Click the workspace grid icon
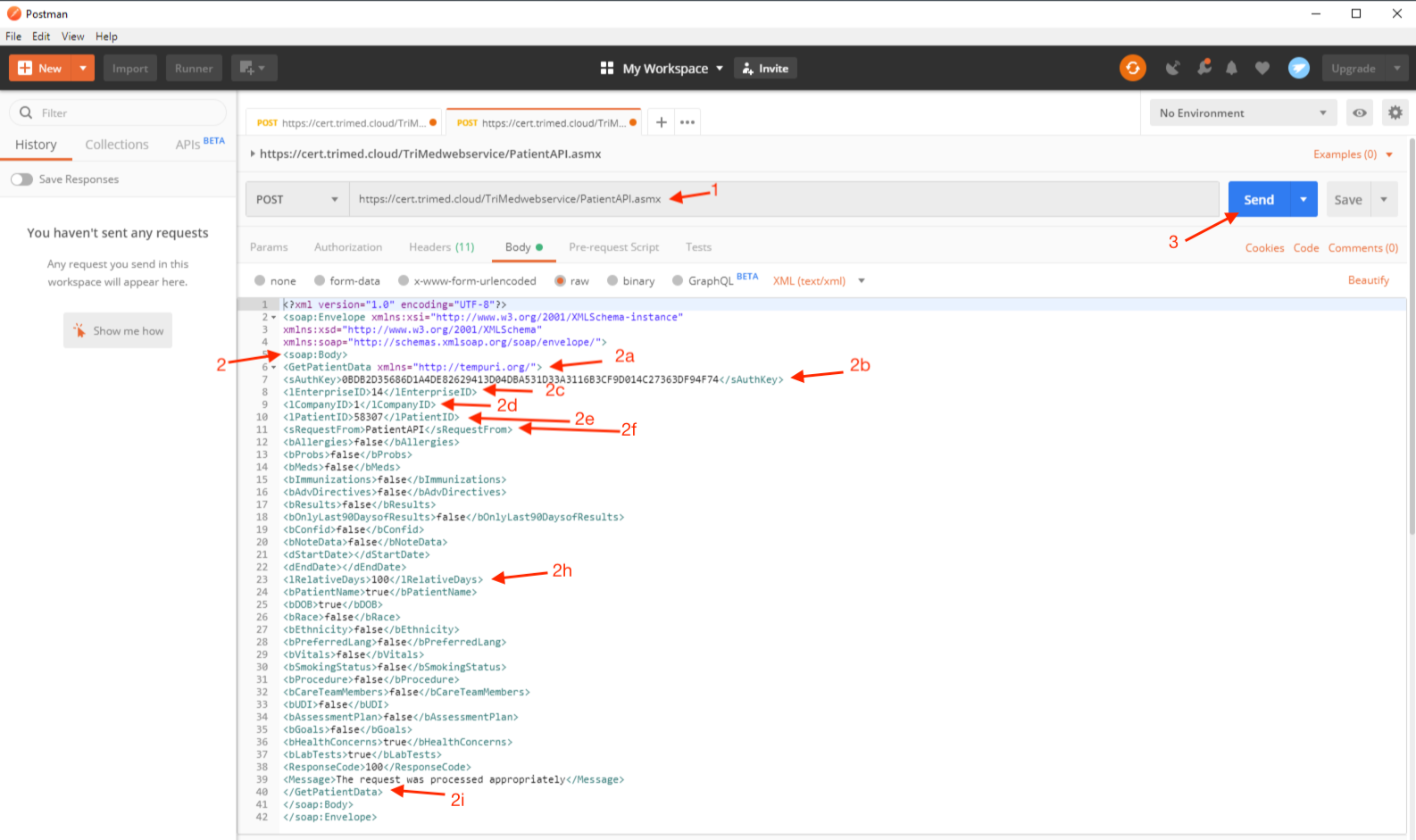The height and width of the screenshot is (840, 1416). point(606,68)
